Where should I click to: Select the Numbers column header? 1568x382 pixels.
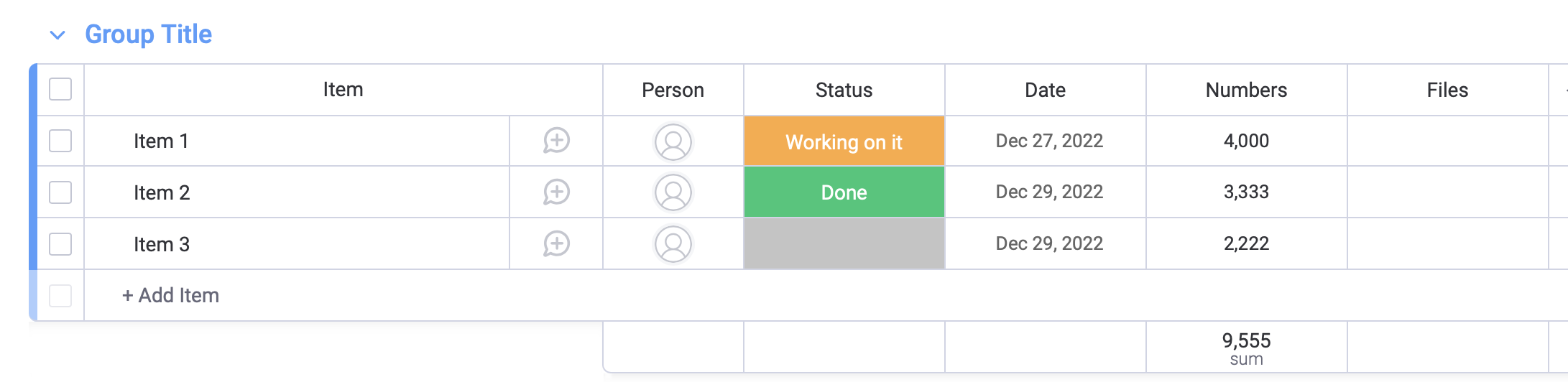[x=1247, y=90]
